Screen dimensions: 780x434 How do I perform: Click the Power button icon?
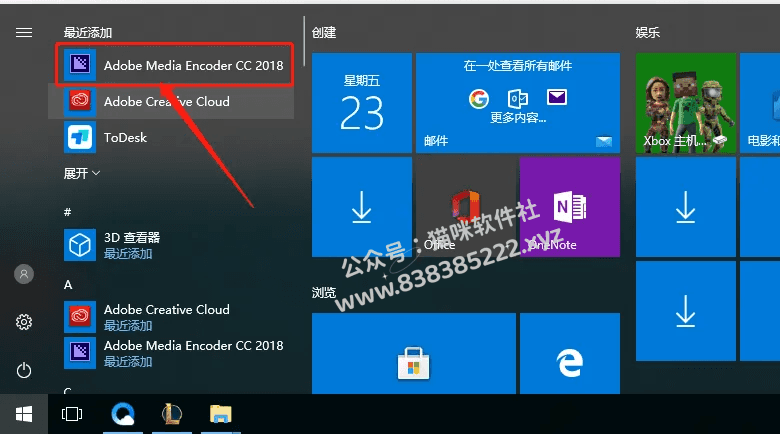[24, 370]
